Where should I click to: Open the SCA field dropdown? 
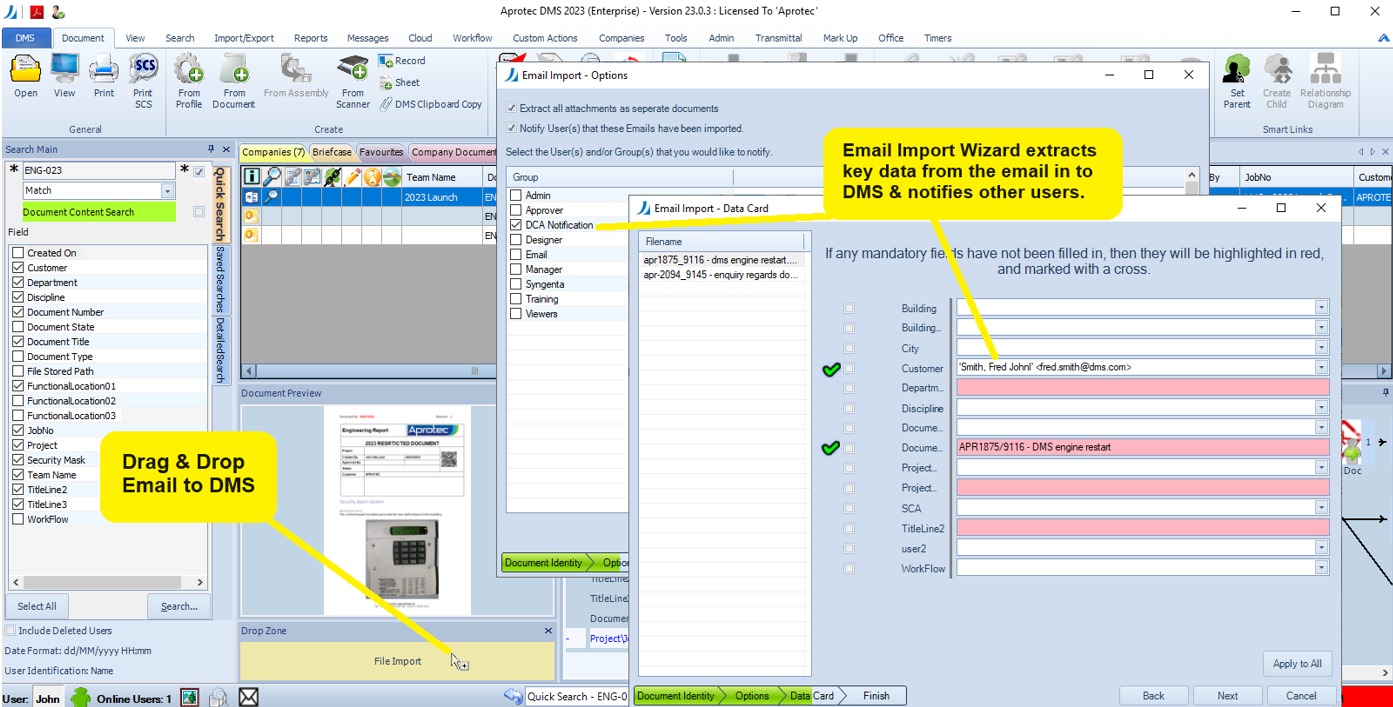(1322, 508)
